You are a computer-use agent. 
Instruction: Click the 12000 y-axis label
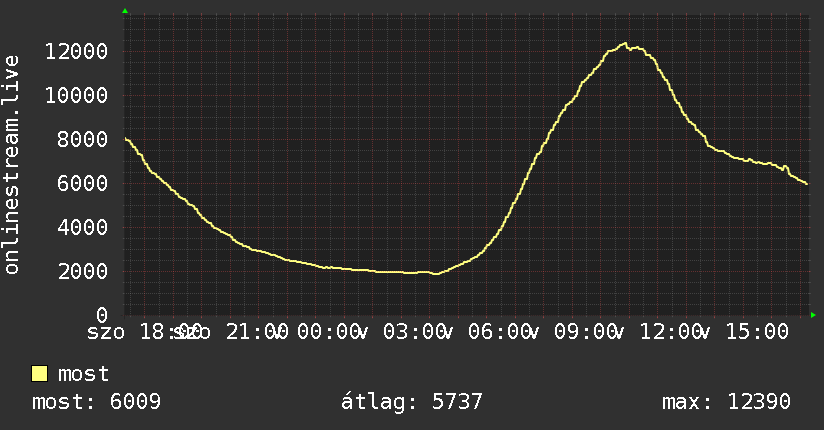[76, 52]
